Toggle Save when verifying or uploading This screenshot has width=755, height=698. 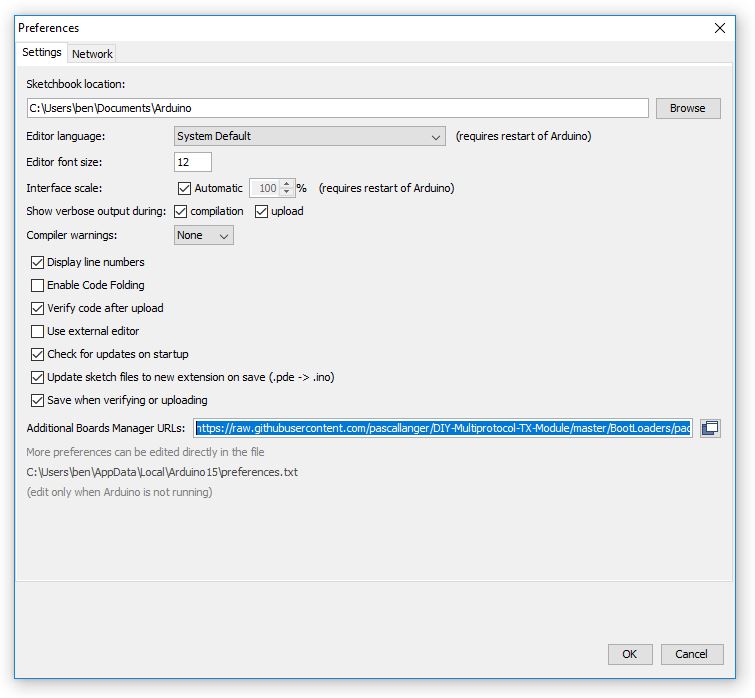pos(38,400)
